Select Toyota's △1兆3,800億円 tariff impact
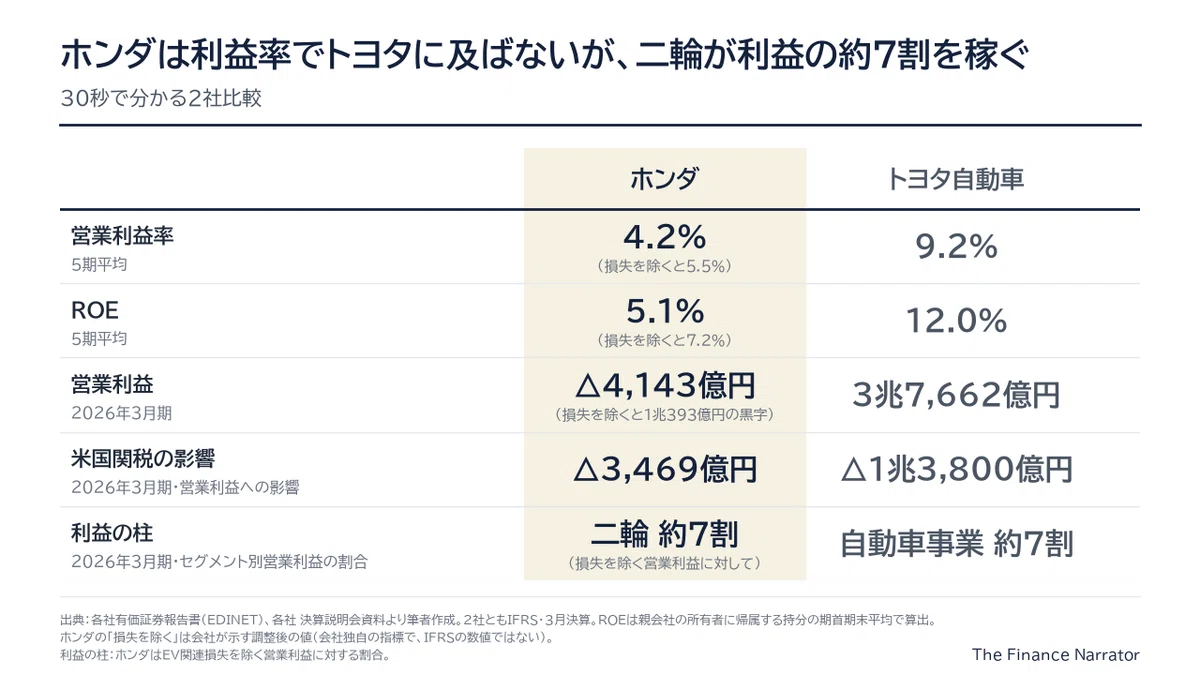 [x=955, y=468]
